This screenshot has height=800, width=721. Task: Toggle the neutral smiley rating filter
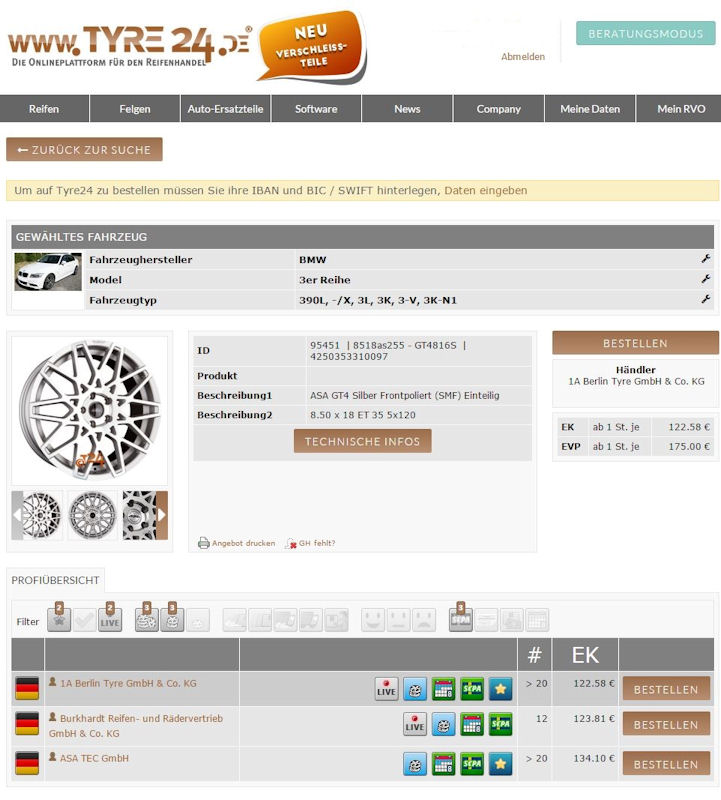[x=399, y=620]
